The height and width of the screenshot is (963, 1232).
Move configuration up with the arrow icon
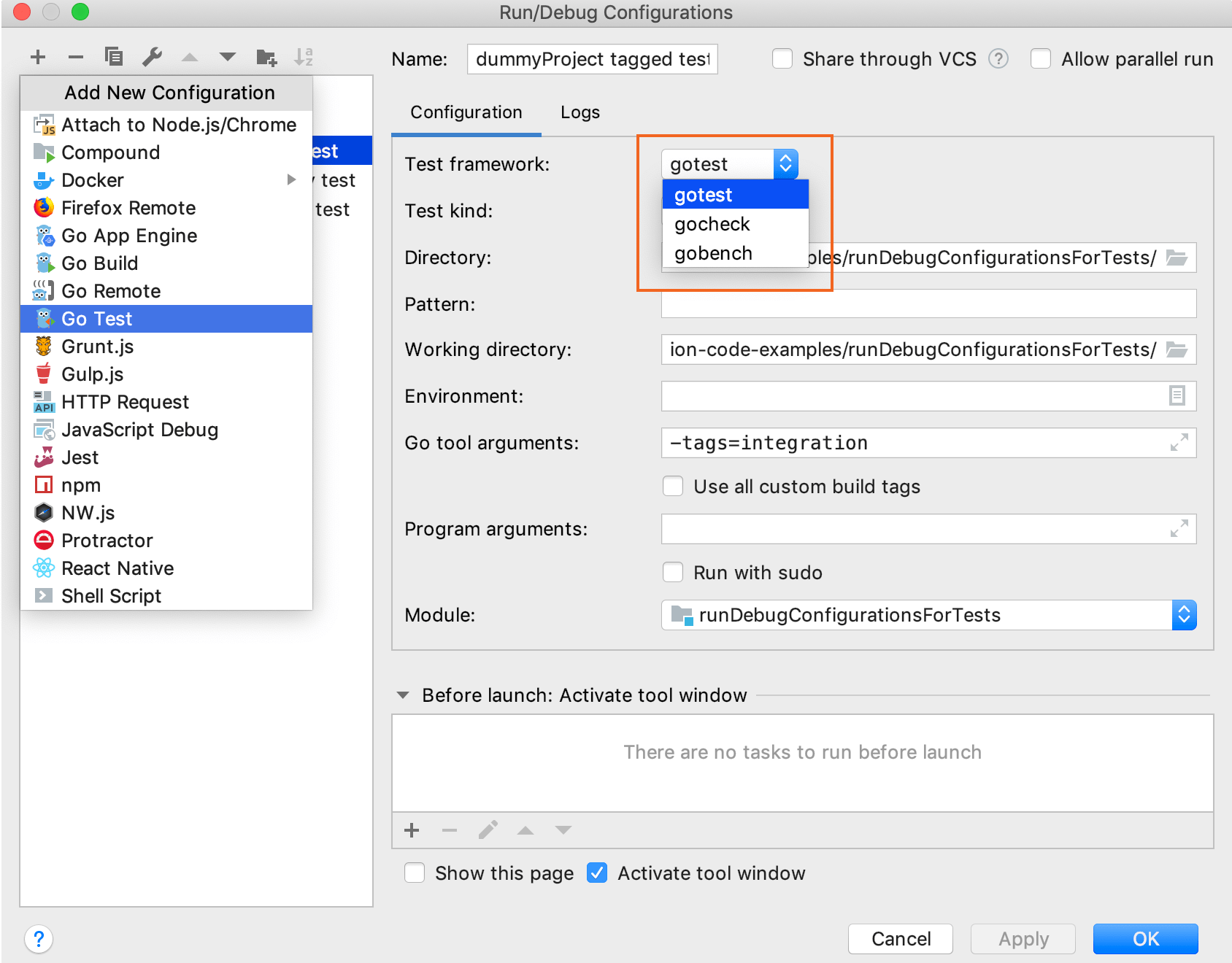tap(190, 57)
